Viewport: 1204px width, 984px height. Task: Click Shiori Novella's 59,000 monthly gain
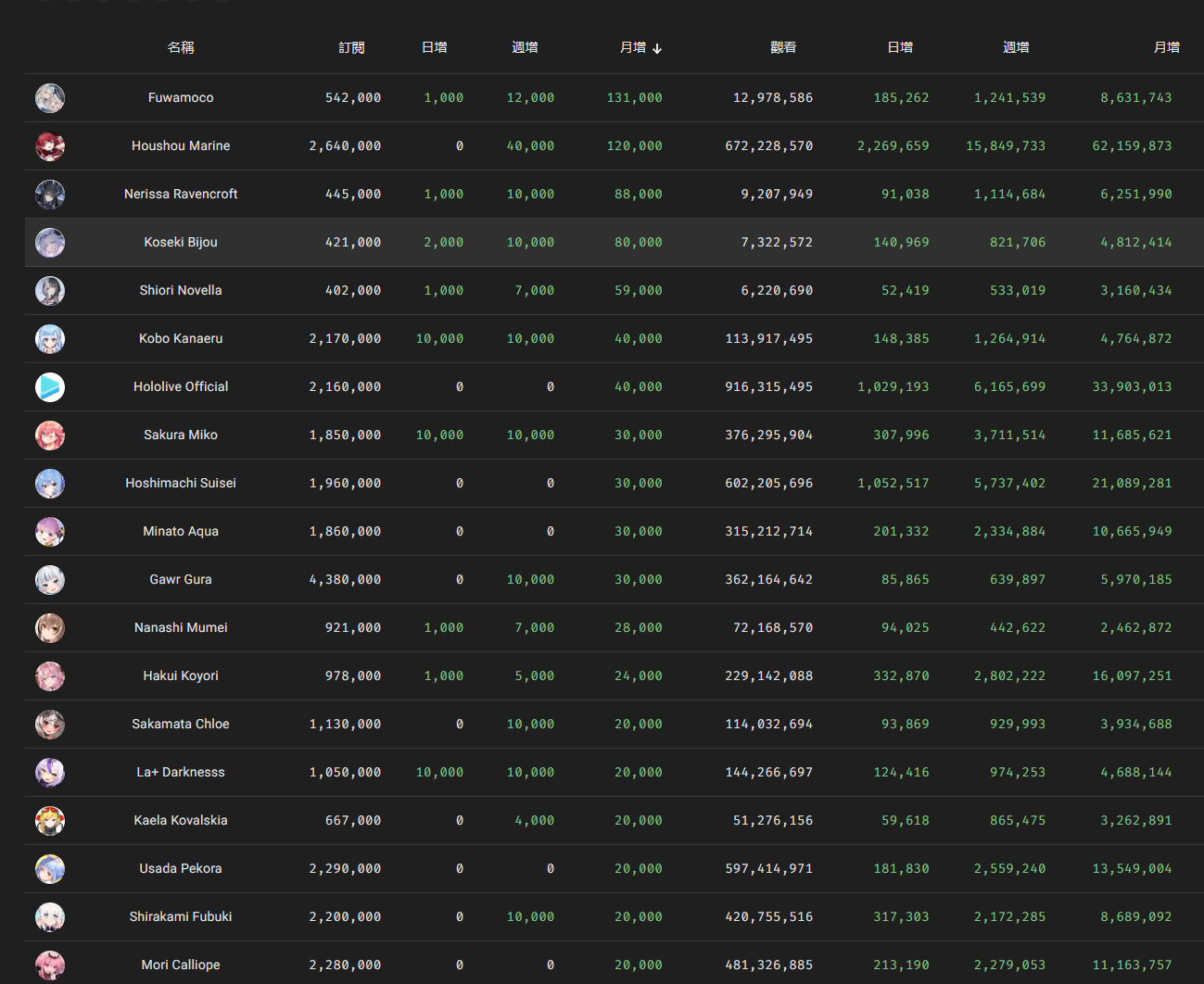(639, 291)
